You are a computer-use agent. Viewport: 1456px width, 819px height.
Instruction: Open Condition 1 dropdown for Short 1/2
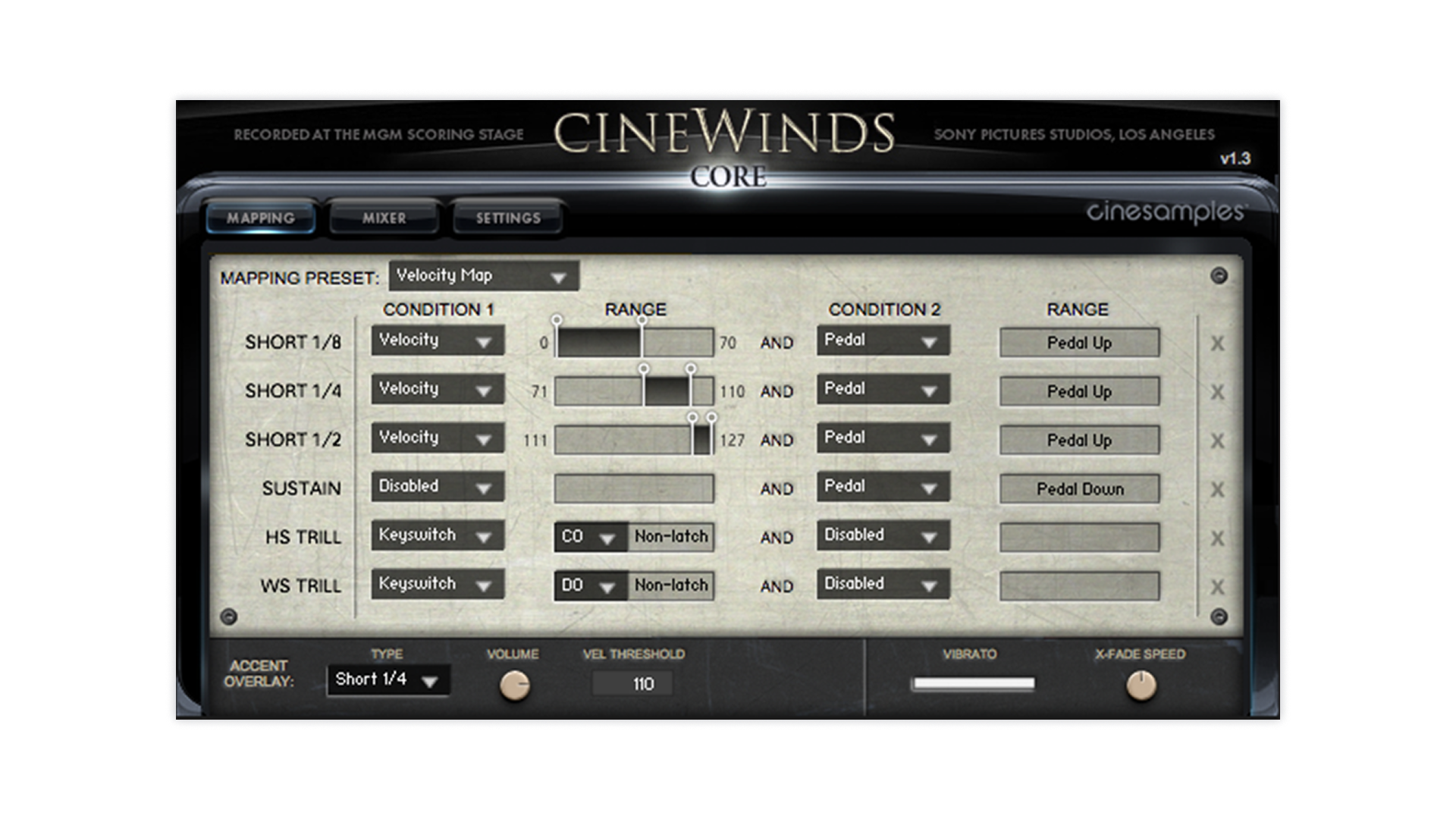438,438
